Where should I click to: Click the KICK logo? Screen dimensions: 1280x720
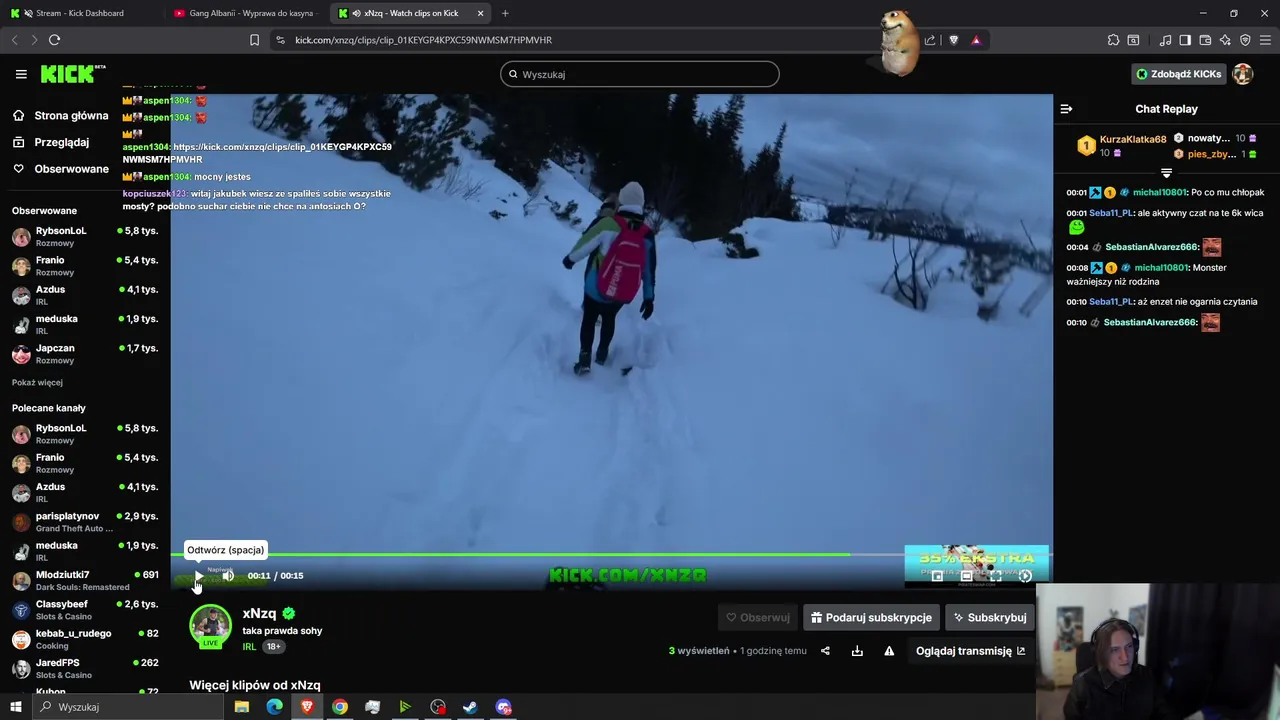72,74
